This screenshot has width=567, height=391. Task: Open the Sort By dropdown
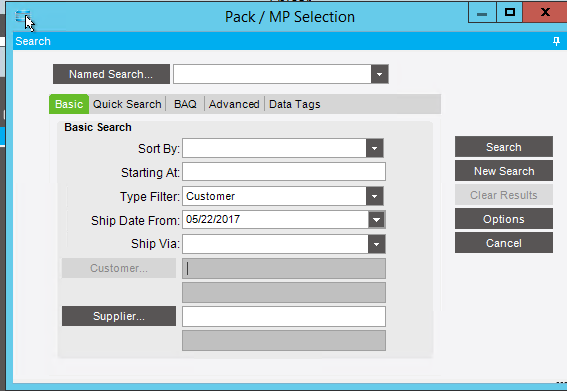point(374,148)
